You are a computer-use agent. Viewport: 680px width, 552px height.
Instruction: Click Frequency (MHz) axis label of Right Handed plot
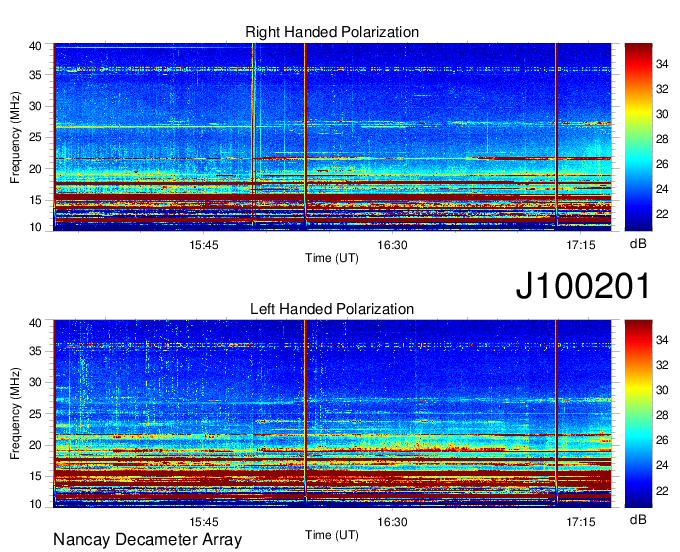(15, 137)
